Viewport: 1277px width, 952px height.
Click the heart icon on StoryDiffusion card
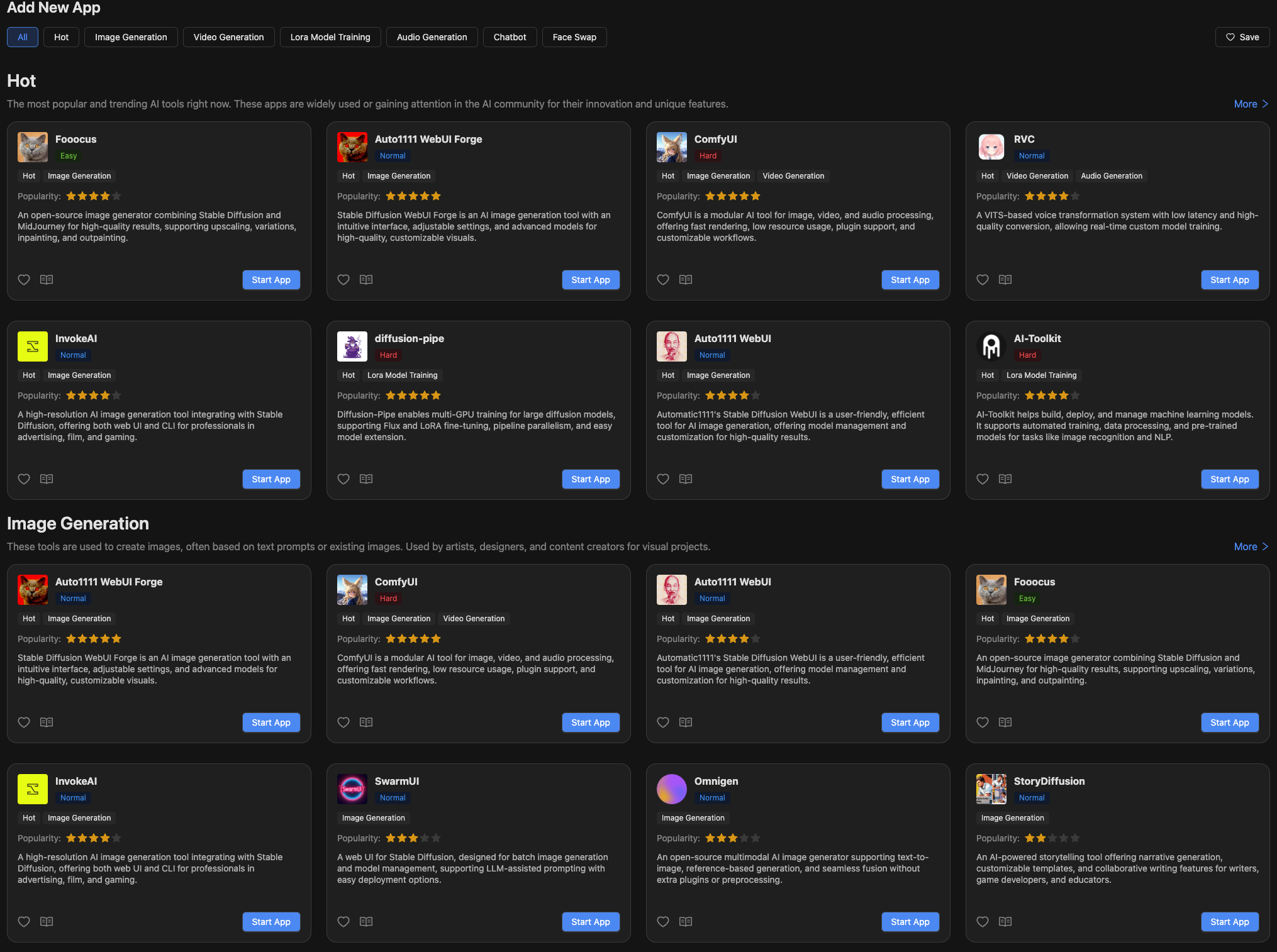[983, 922]
